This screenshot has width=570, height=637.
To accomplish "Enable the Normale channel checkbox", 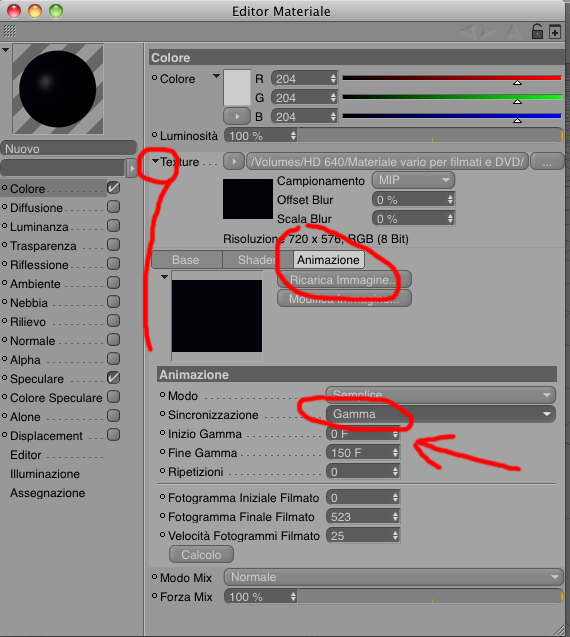I will tap(113, 340).
